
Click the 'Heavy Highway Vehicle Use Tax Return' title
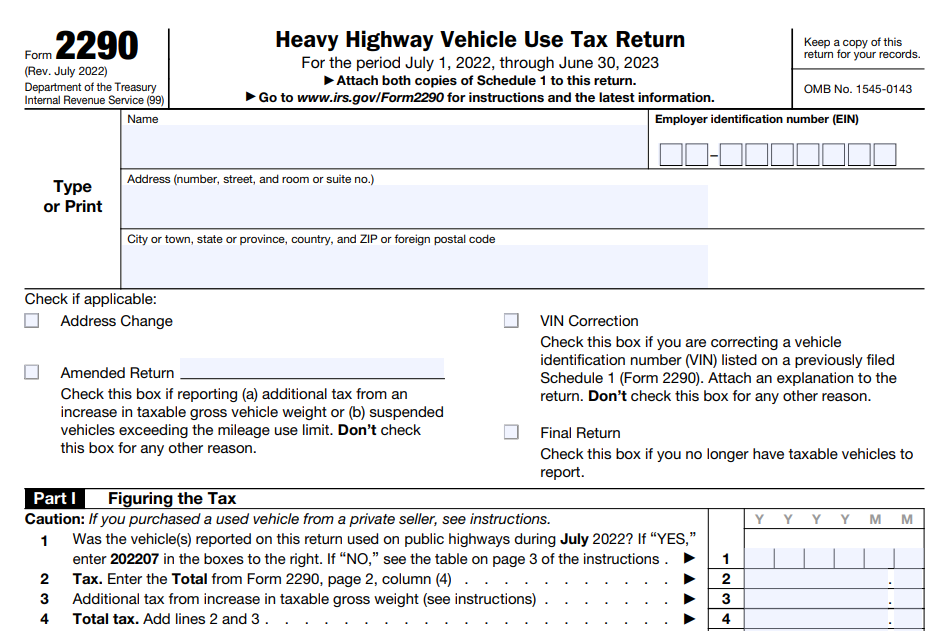click(480, 40)
